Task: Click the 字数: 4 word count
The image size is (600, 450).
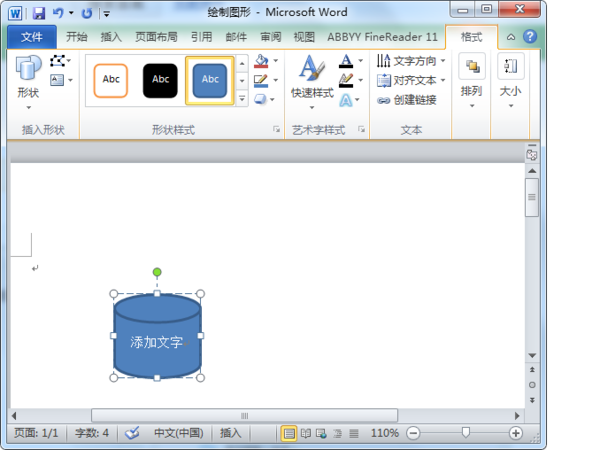Action: tap(92, 433)
